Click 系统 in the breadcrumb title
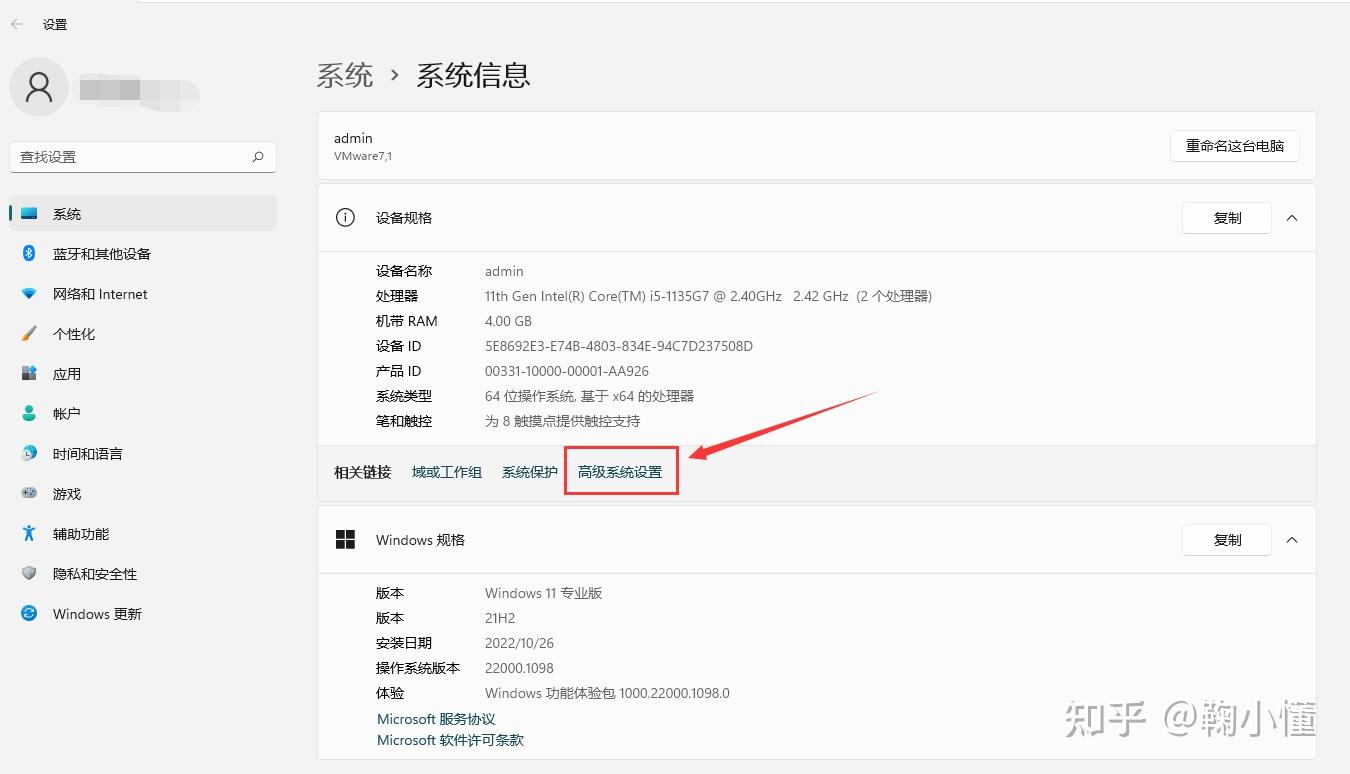This screenshot has width=1350, height=774. point(345,75)
